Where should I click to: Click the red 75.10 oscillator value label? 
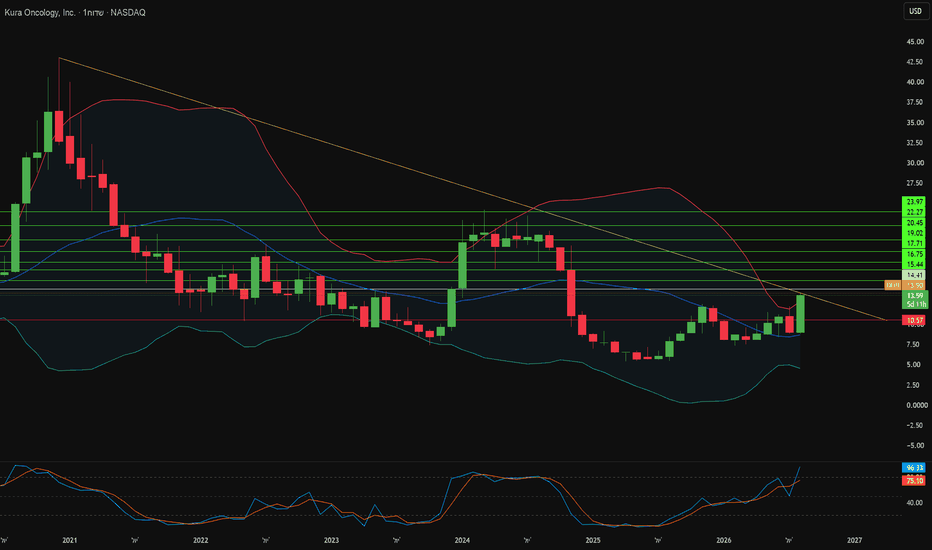[914, 480]
